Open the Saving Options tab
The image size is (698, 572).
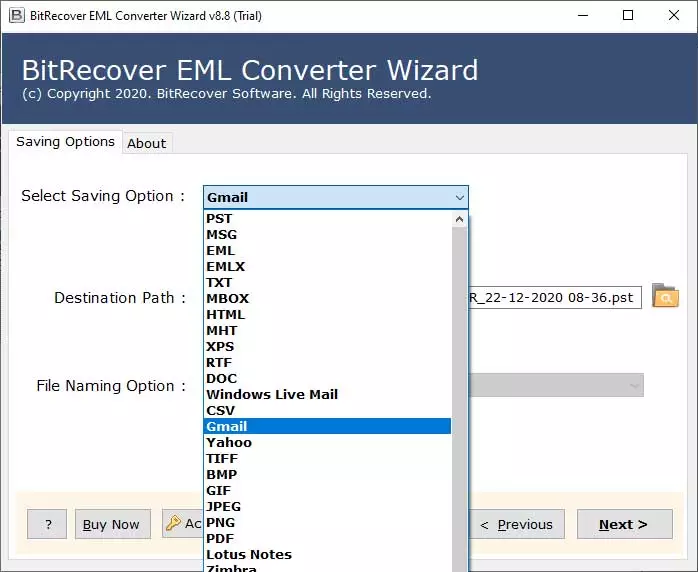(65, 142)
